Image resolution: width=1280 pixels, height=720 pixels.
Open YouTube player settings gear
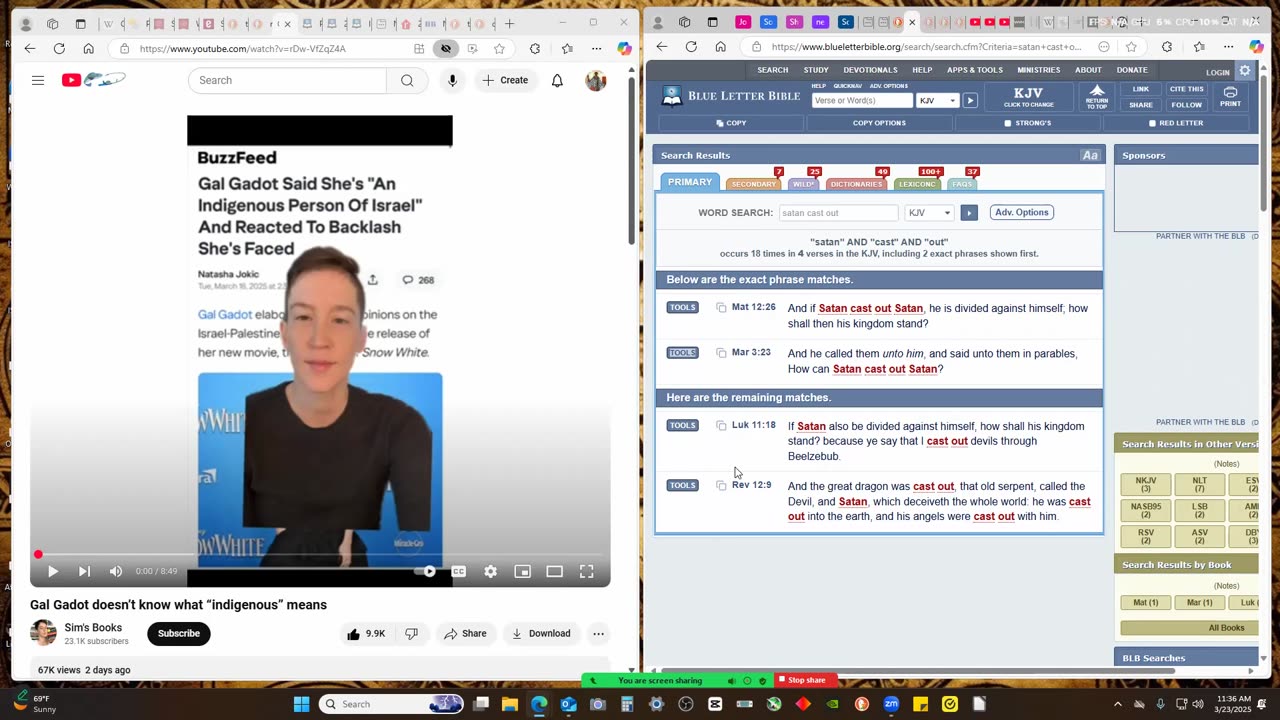pos(490,571)
